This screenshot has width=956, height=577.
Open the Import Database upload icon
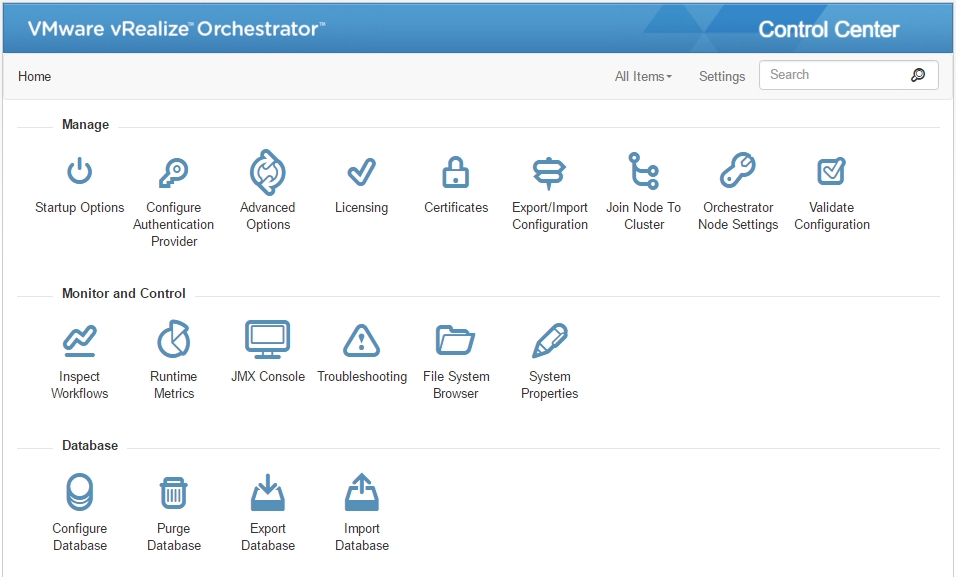(362, 492)
